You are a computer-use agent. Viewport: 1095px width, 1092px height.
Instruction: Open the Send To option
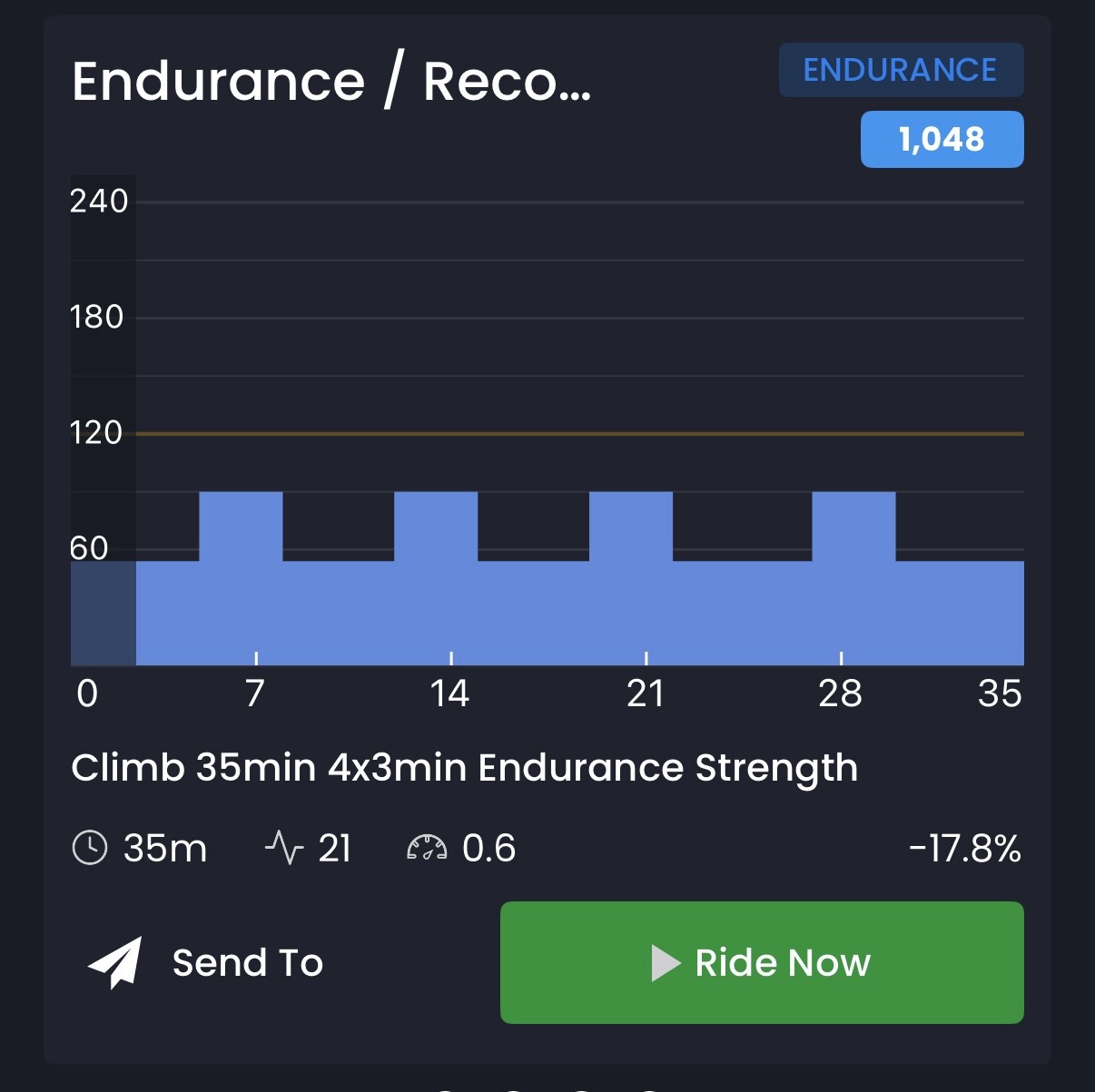[x=205, y=962]
